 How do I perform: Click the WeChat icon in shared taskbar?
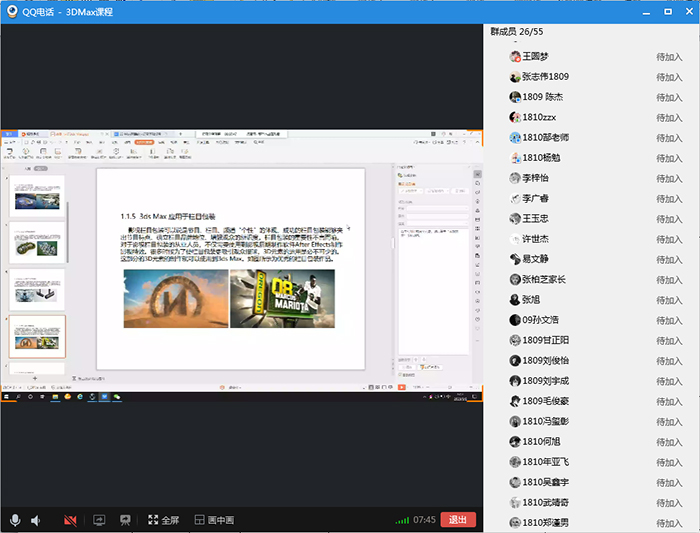pyautogui.click(x=117, y=396)
